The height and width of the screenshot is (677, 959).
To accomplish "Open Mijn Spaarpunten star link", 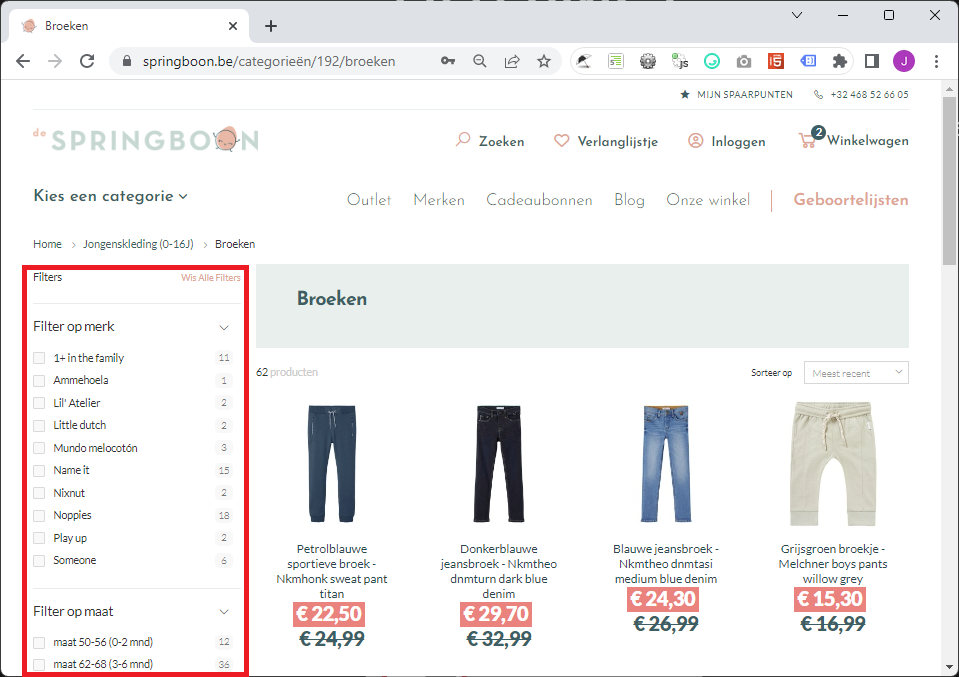I will point(736,94).
